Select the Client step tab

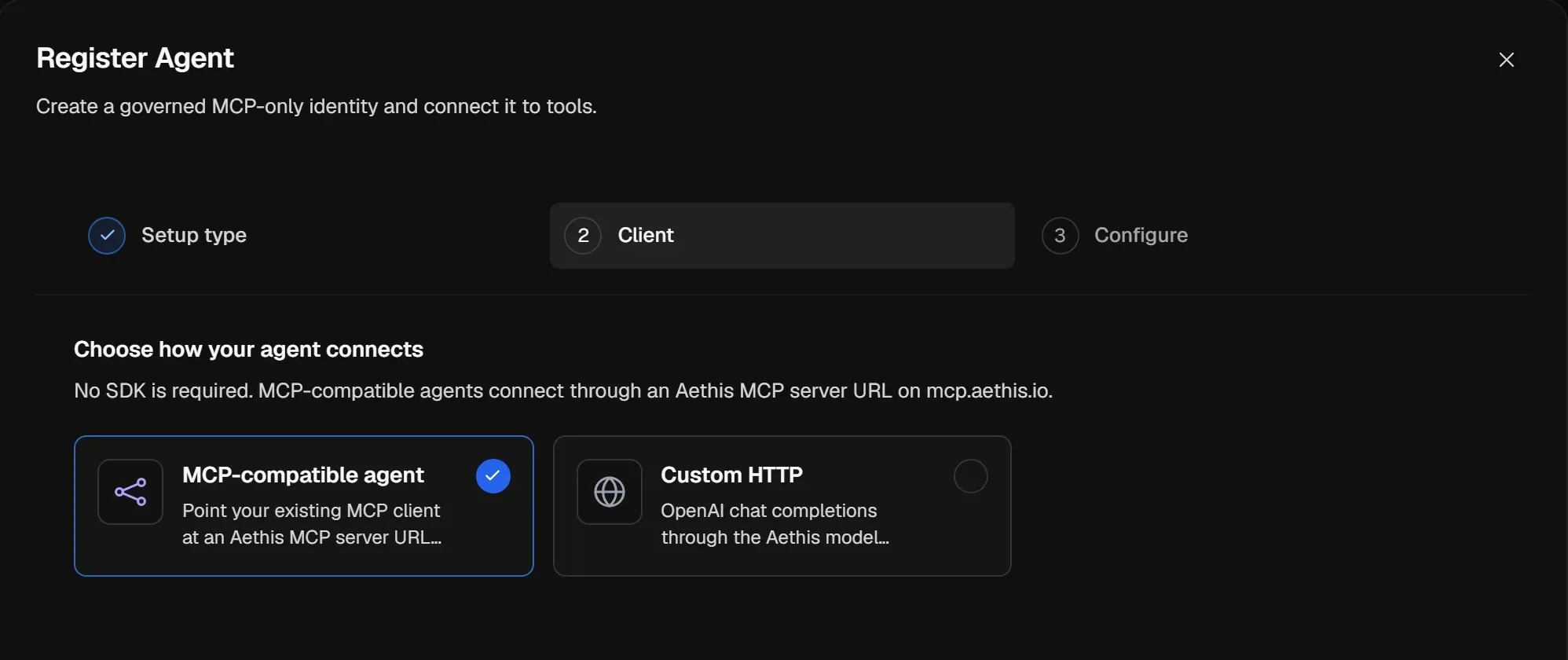coord(782,236)
